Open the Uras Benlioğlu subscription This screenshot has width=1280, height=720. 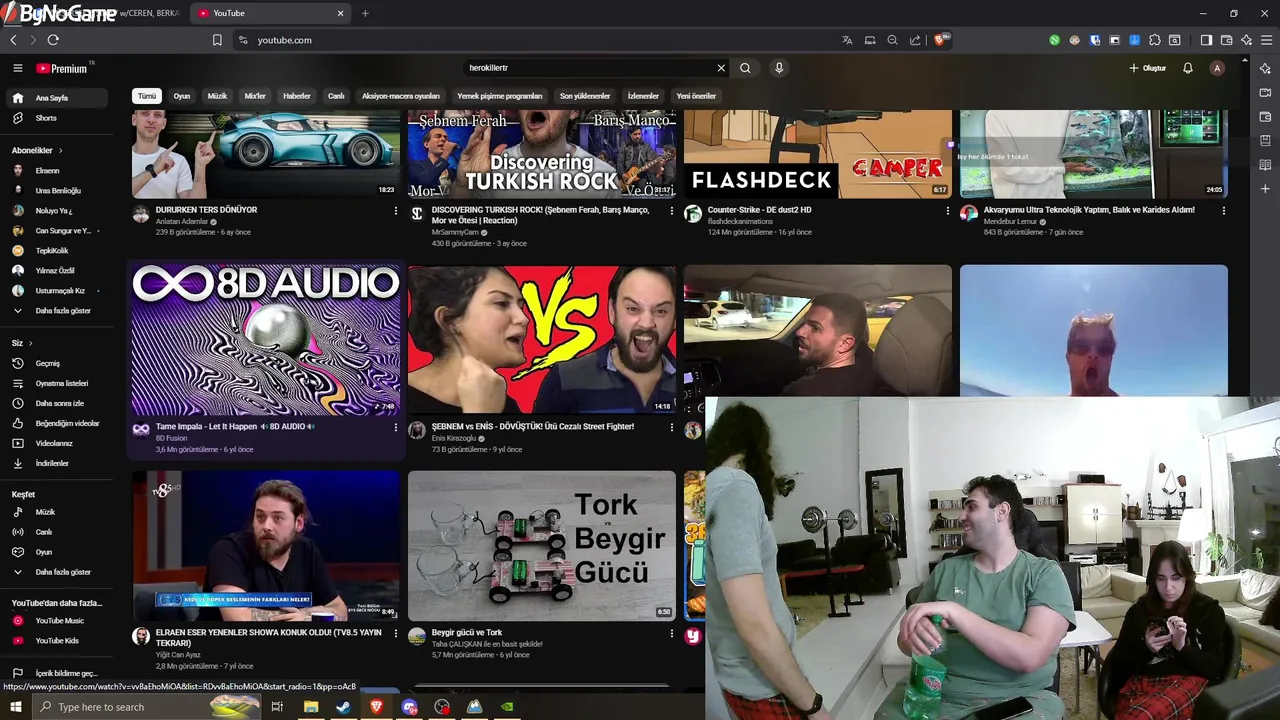tap(58, 191)
